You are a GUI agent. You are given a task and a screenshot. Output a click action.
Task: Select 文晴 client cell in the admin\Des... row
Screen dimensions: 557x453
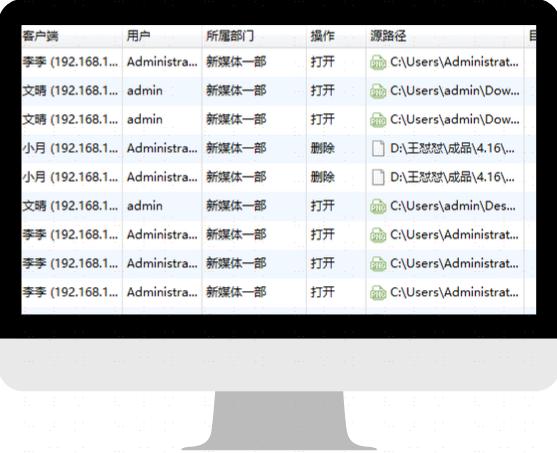(x=70, y=206)
